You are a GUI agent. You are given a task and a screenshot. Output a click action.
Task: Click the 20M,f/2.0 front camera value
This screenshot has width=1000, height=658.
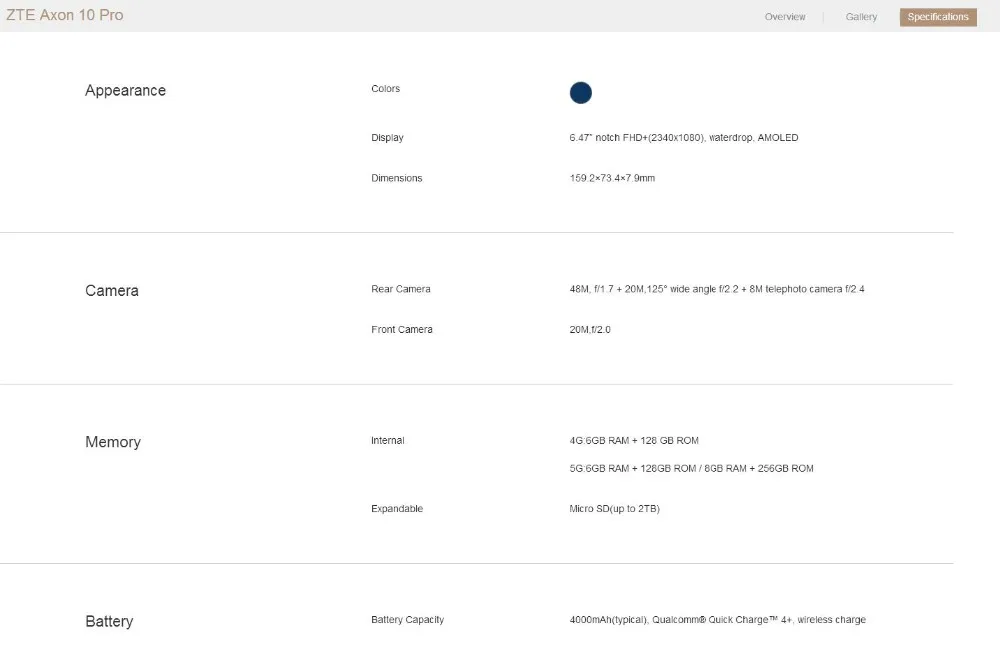tap(590, 330)
